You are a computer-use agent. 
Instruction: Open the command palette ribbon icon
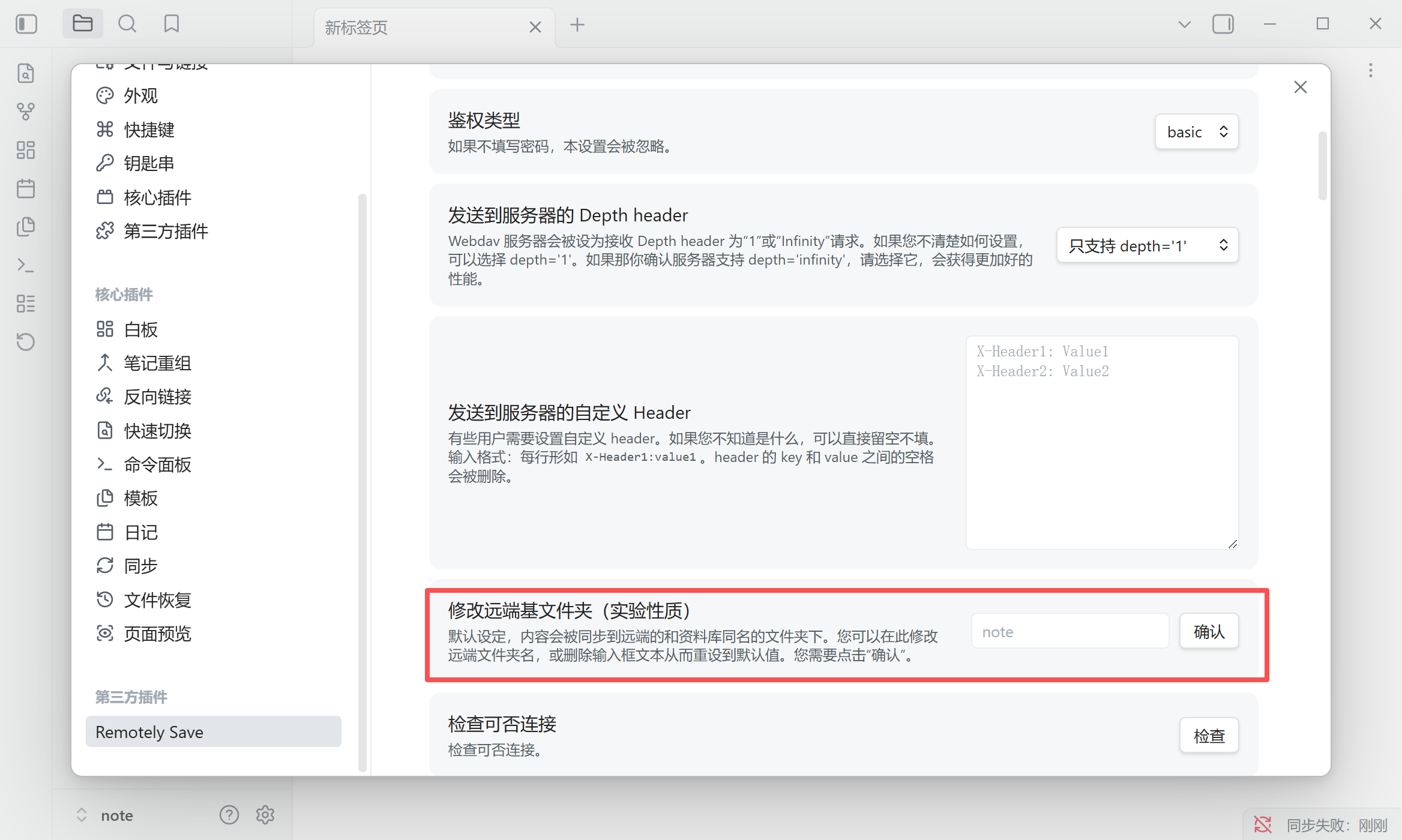[26, 265]
